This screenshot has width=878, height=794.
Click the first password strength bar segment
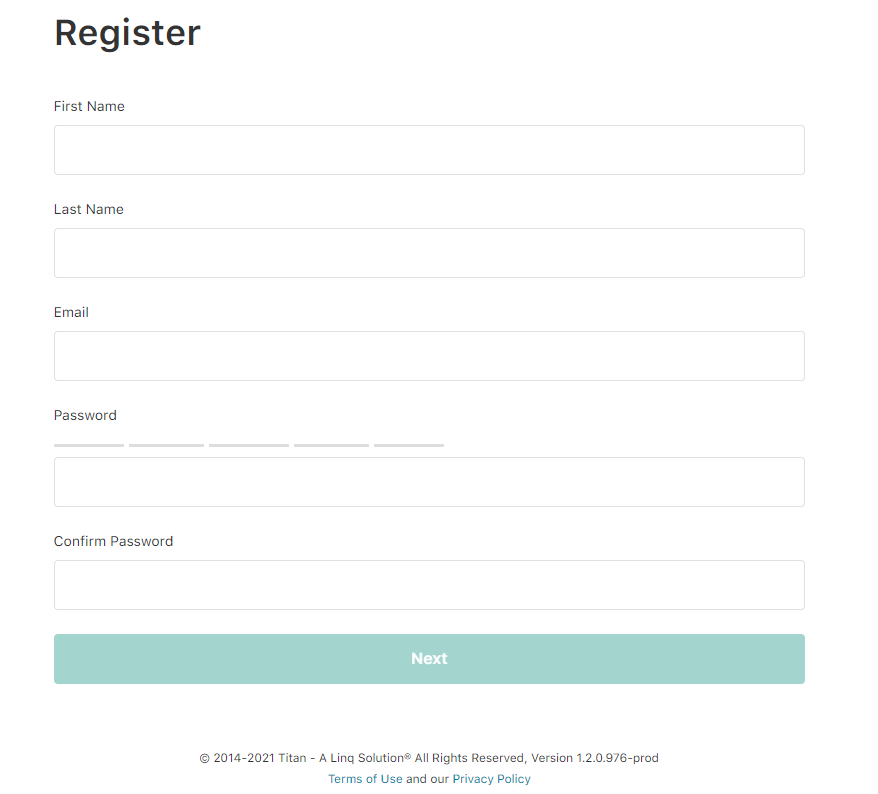[x=89, y=445]
